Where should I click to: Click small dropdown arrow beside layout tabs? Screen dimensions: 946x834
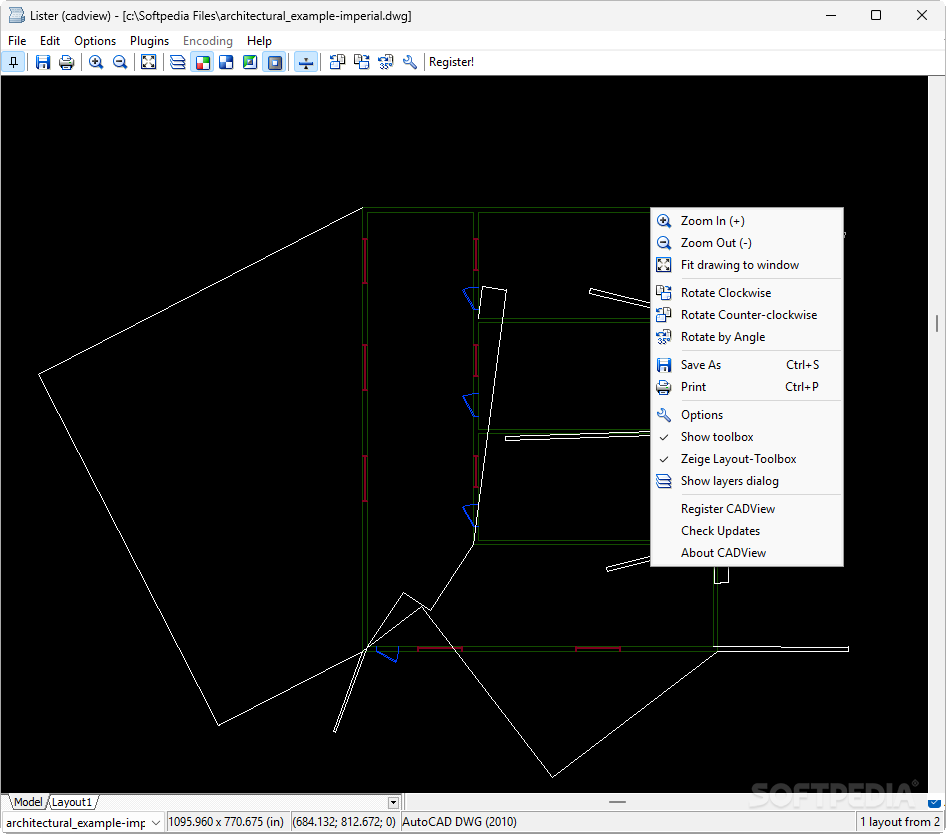[x=393, y=803]
